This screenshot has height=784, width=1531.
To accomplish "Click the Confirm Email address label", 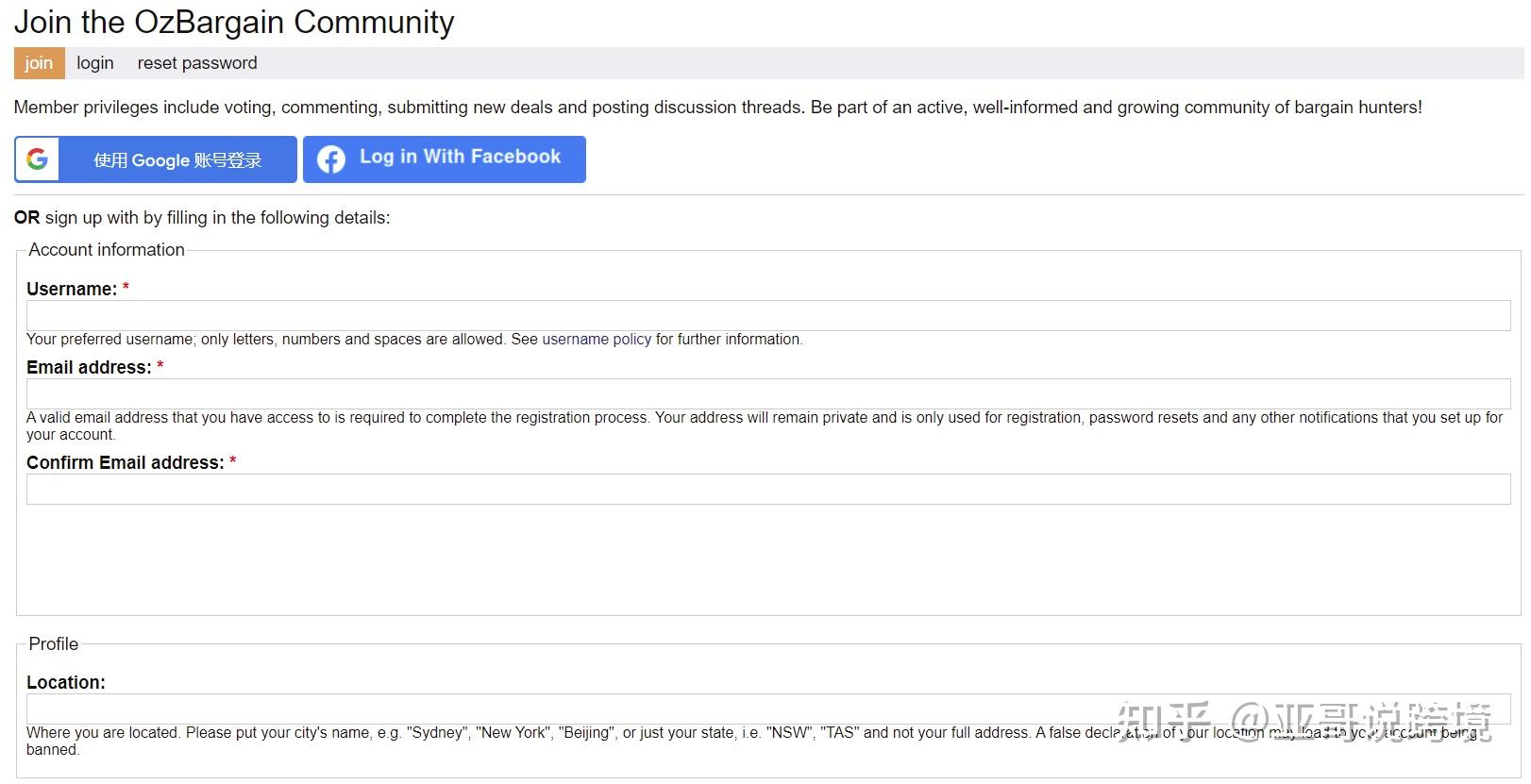I will (x=126, y=463).
